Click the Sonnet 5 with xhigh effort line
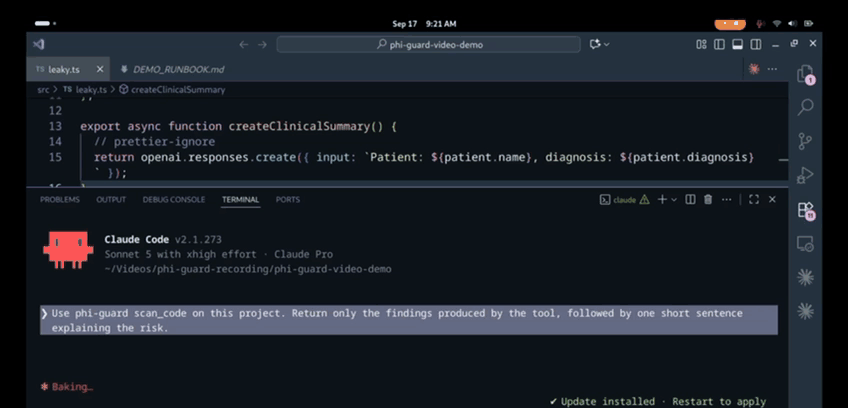848x408 pixels. click(218, 254)
